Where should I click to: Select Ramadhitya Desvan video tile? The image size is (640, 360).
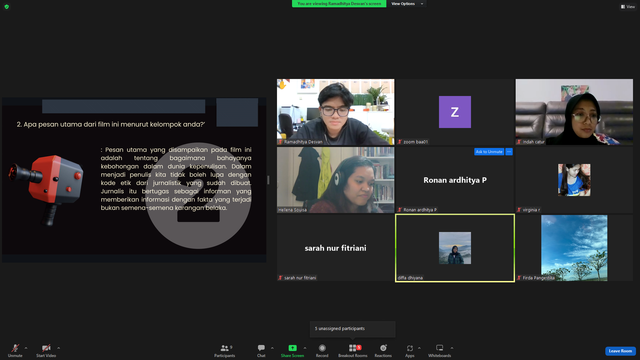pos(336,112)
